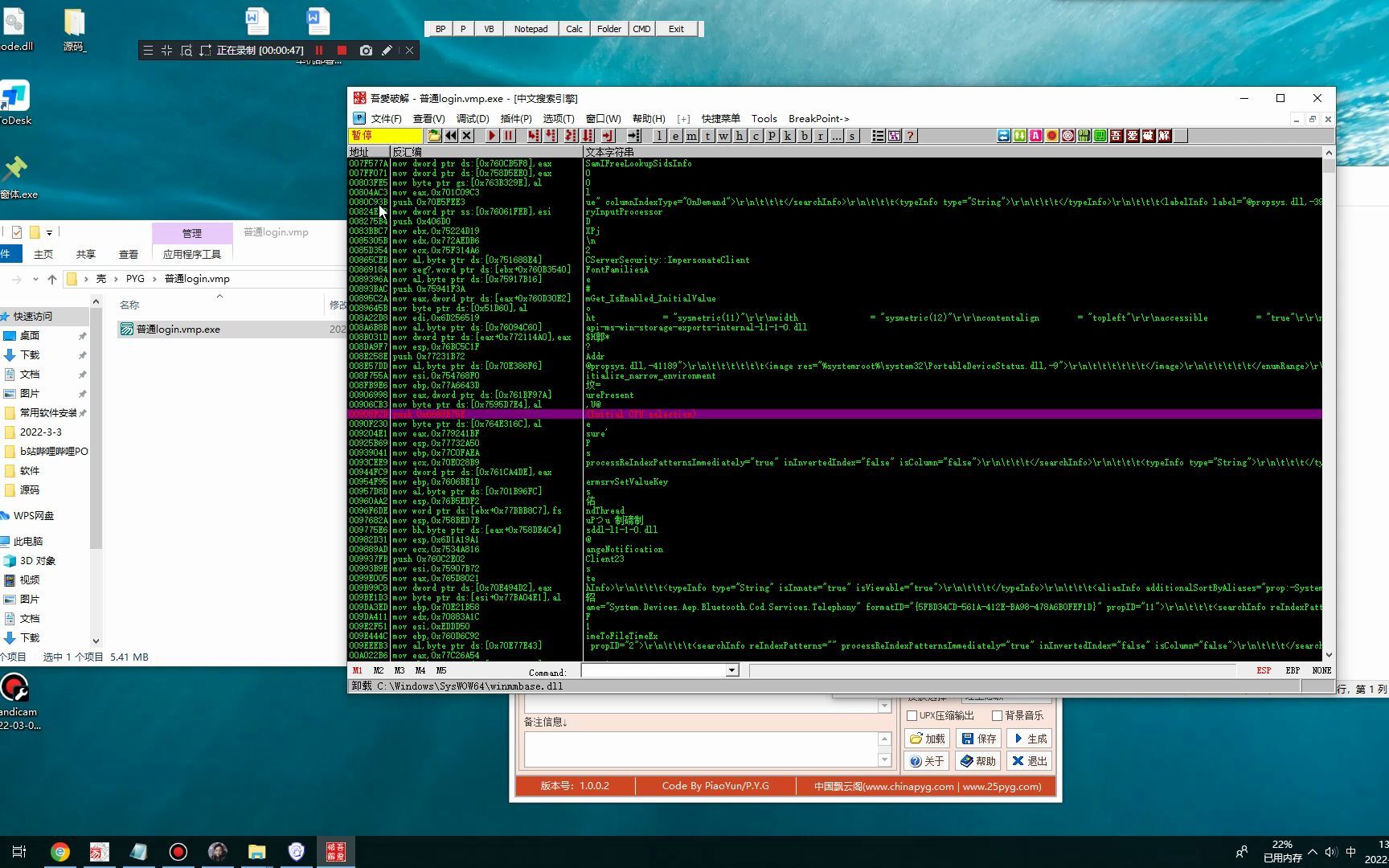Enable UPX压缩输出 checkbox

click(x=912, y=715)
